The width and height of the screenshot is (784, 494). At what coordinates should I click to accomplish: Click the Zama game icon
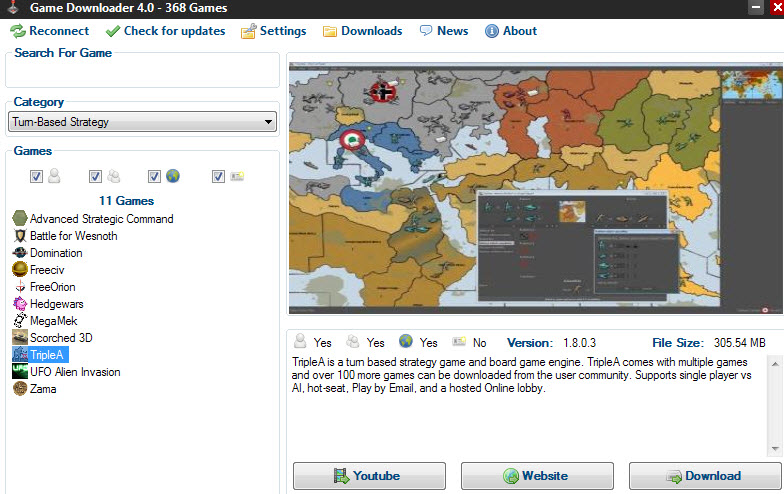tap(20, 388)
